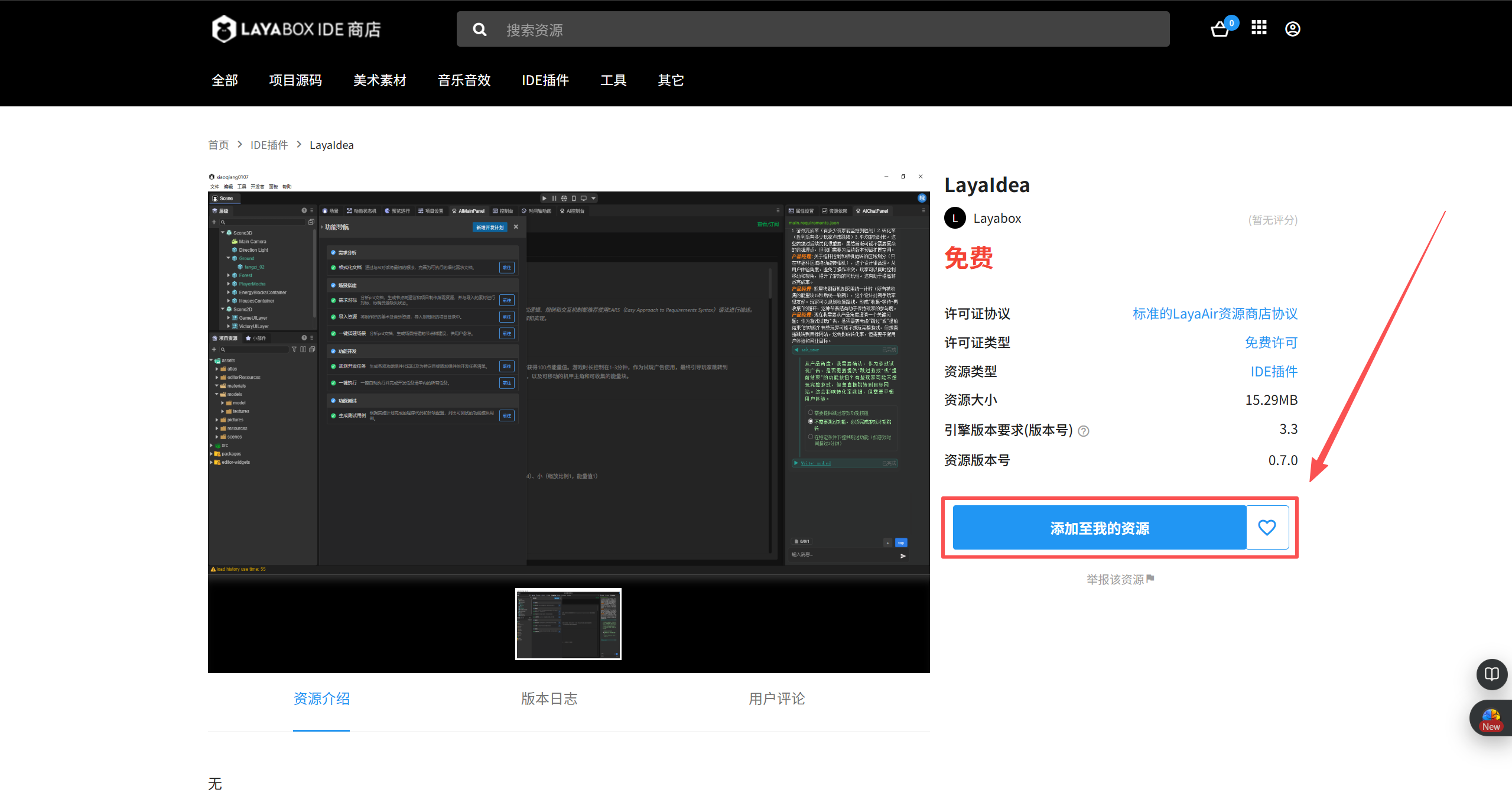This screenshot has width=1512, height=796.
Task: Click the IDE插件 resource type link
Action: click(x=1274, y=372)
